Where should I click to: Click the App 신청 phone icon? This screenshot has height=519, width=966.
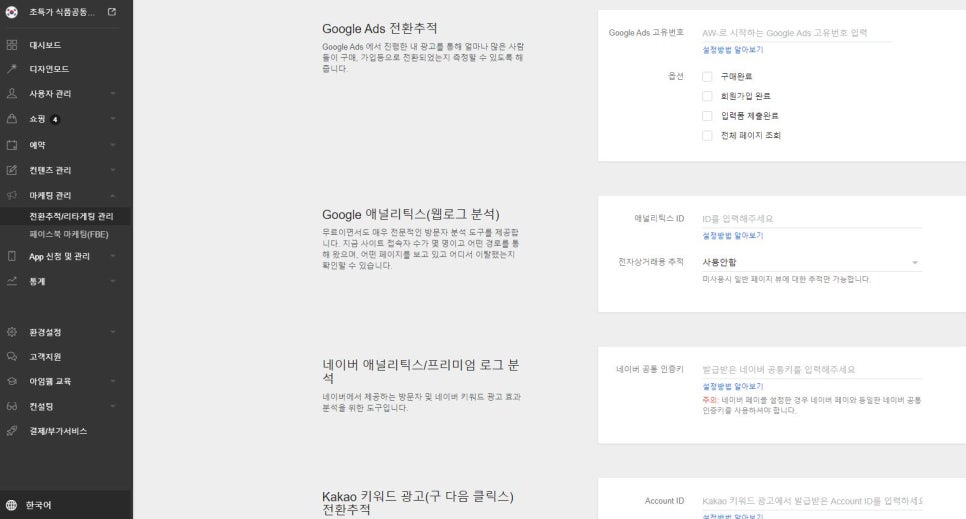pyautogui.click(x=12, y=256)
